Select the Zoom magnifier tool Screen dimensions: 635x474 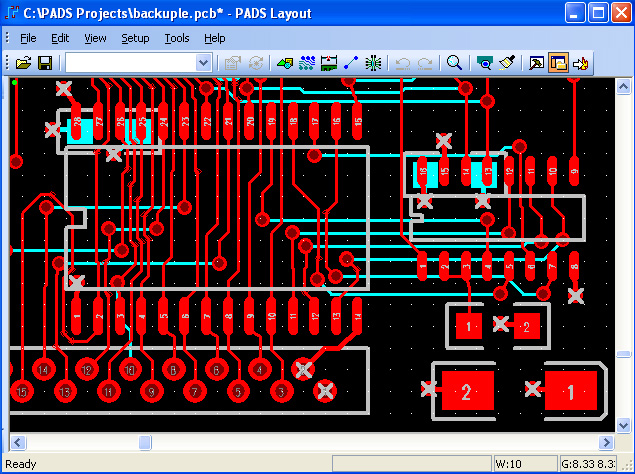(454, 63)
